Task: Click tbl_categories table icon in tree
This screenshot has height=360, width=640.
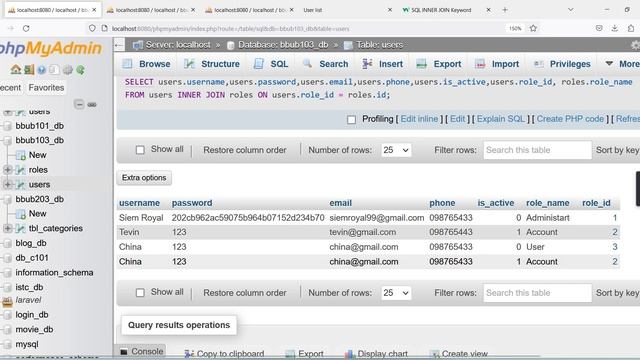Action: 20,229
